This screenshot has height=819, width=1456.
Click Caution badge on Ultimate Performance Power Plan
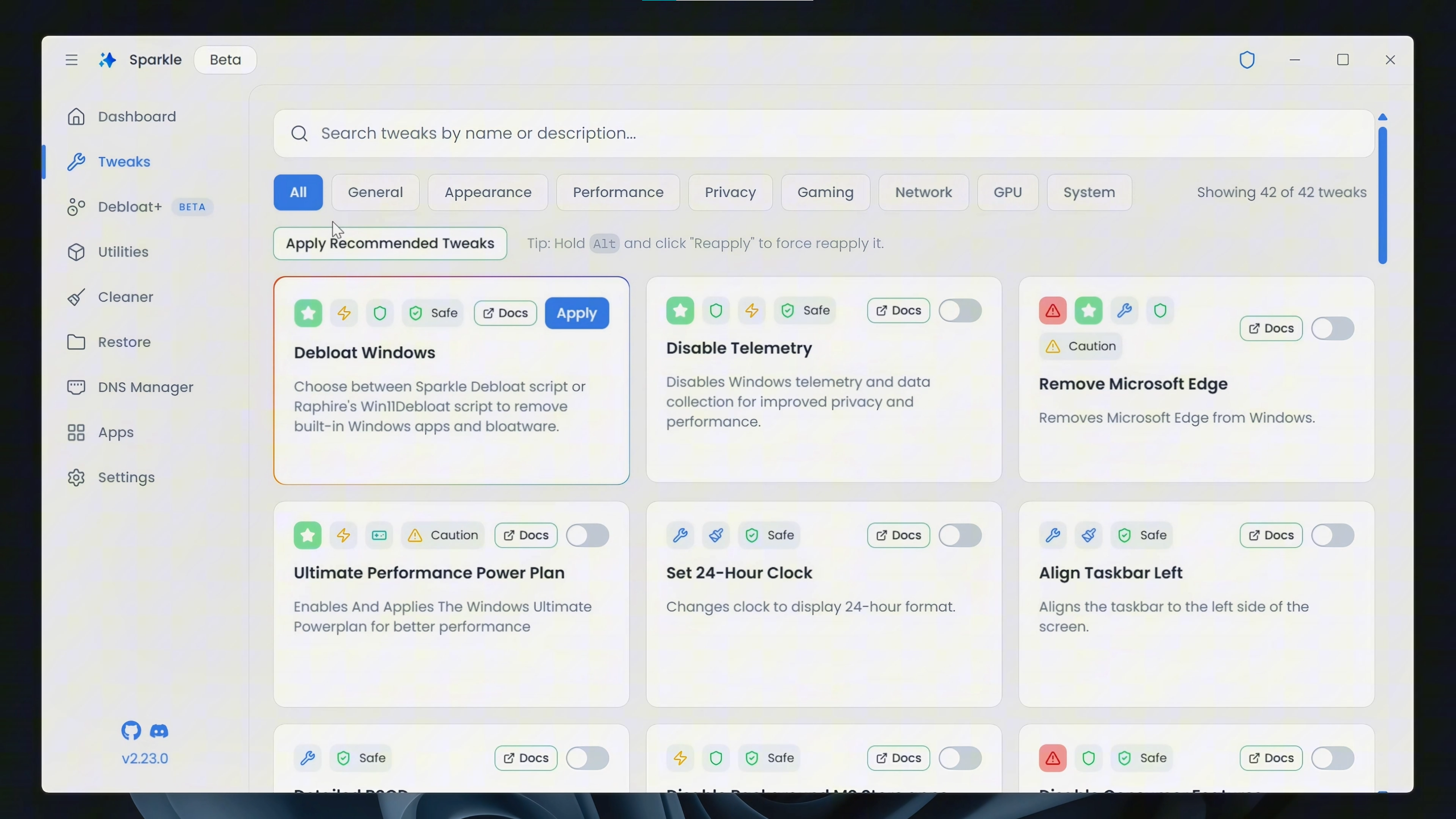coord(443,535)
